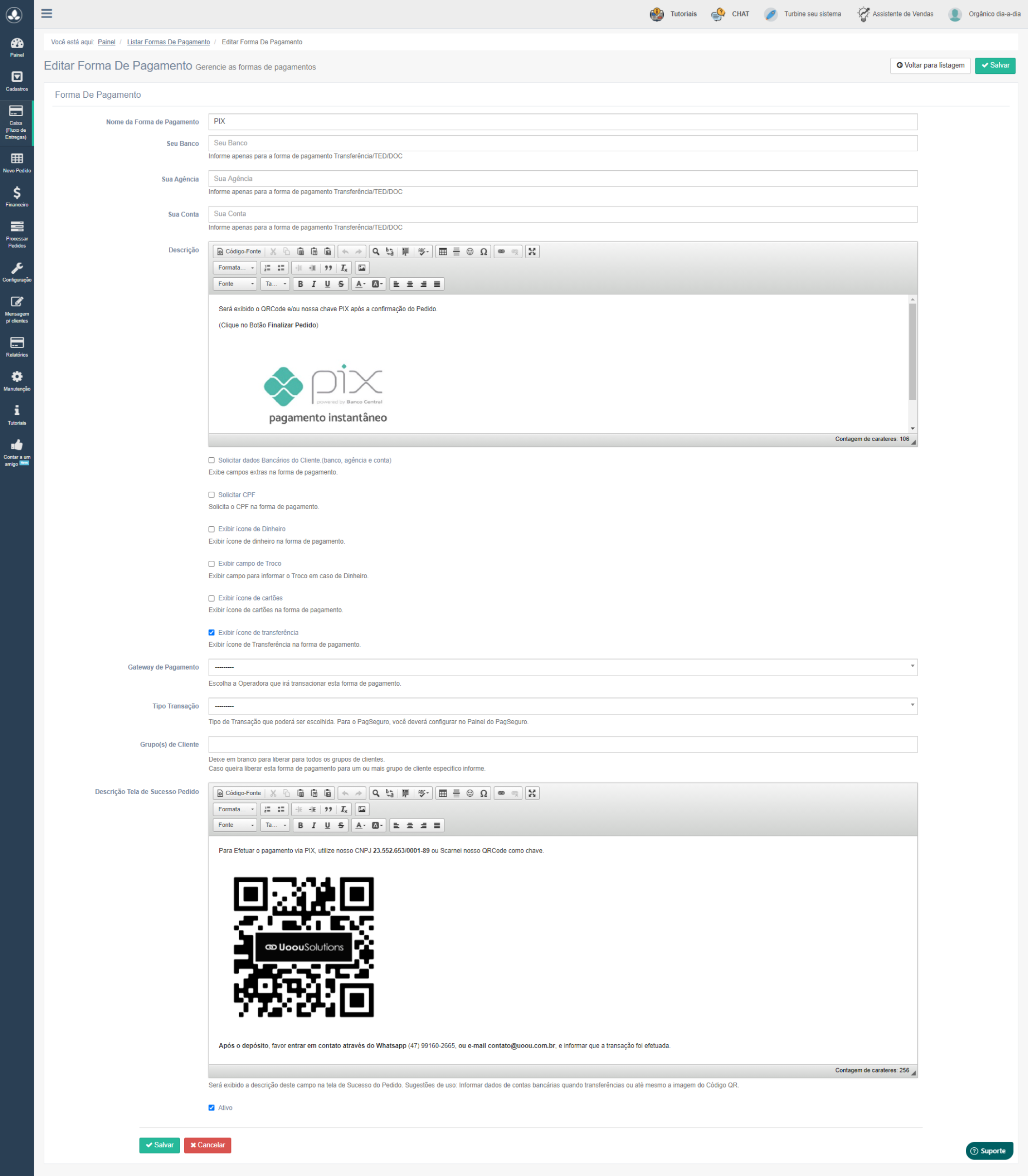Open Fonte dropdown in Descrição editor
The width and height of the screenshot is (1028, 1176).
pyautogui.click(x=235, y=284)
